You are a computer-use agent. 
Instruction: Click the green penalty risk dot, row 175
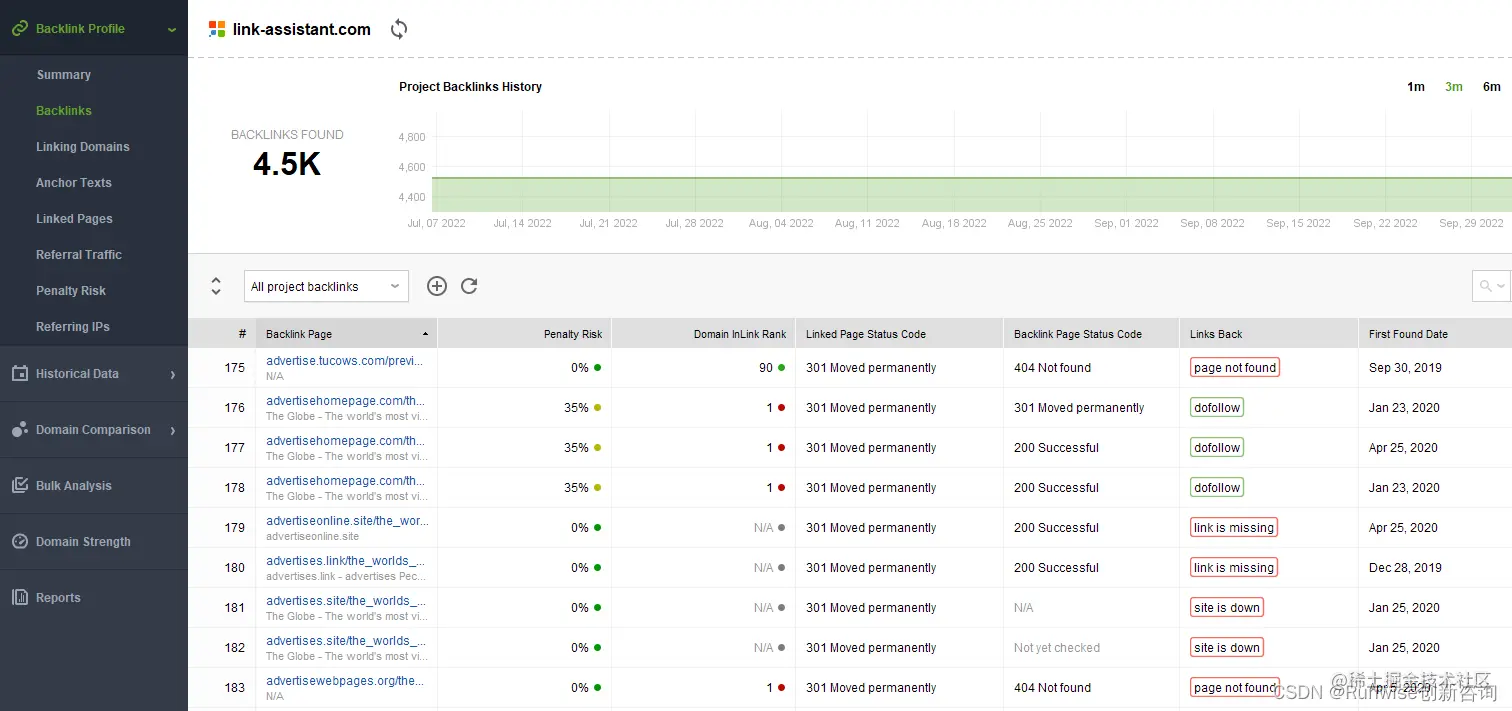click(597, 368)
